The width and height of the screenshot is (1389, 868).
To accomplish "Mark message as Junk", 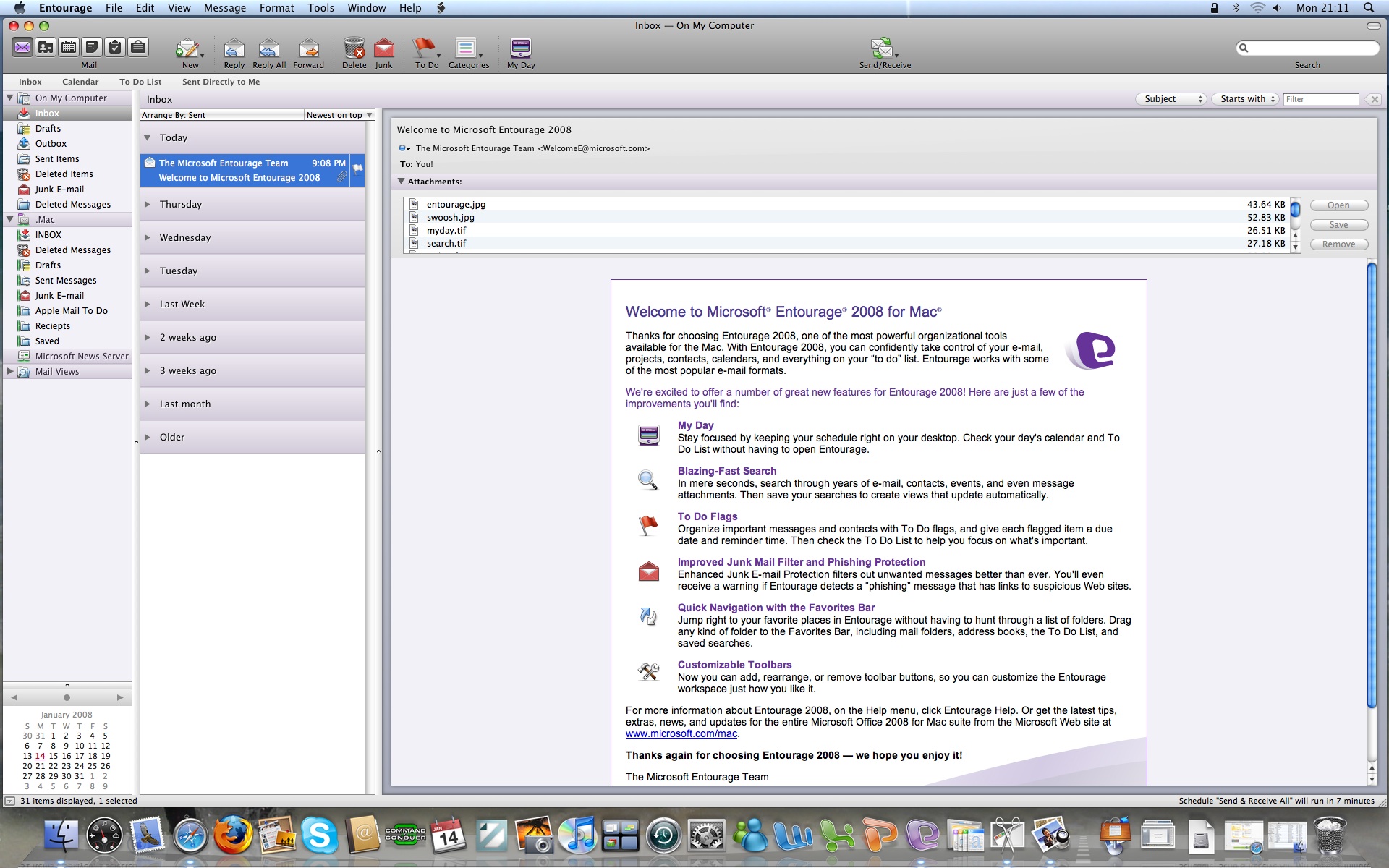I will [384, 54].
